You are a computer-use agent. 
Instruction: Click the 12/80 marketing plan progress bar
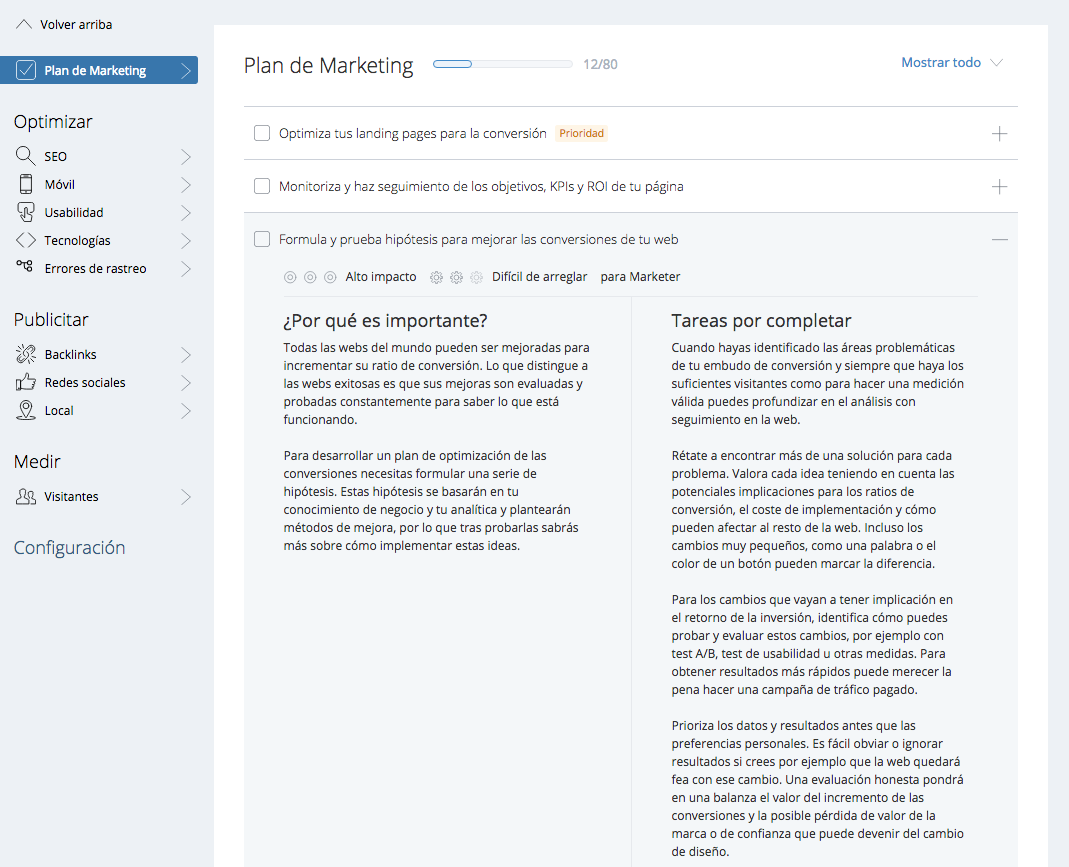pos(503,64)
